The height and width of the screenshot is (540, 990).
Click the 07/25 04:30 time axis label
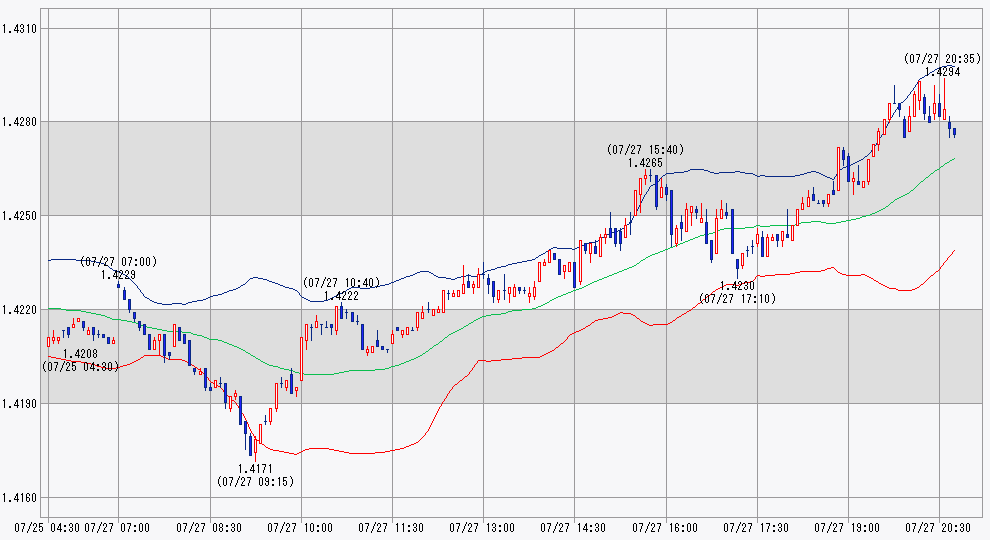point(47,527)
